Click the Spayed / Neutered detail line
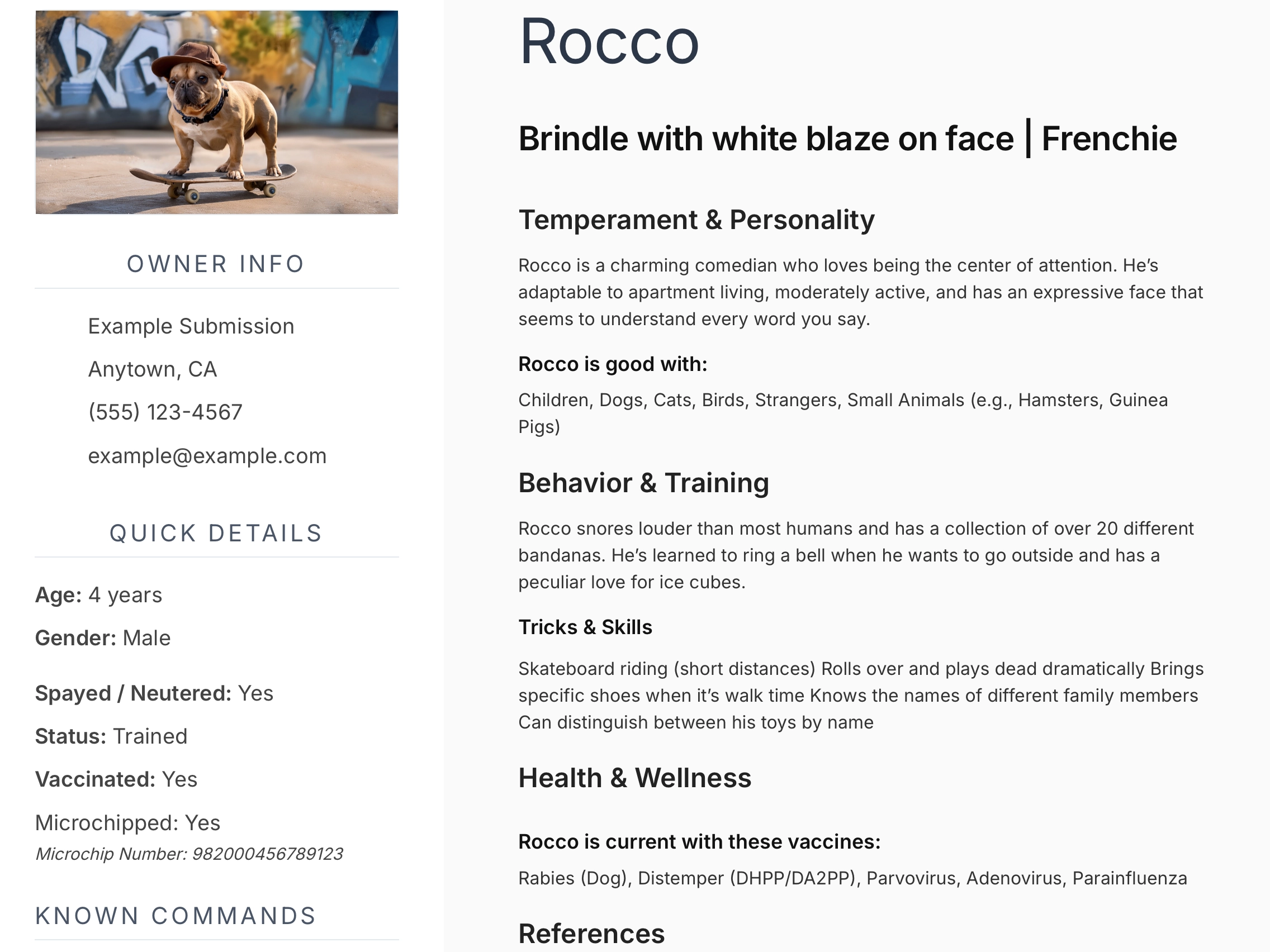Screen dimensions: 1270x952 click(154, 693)
